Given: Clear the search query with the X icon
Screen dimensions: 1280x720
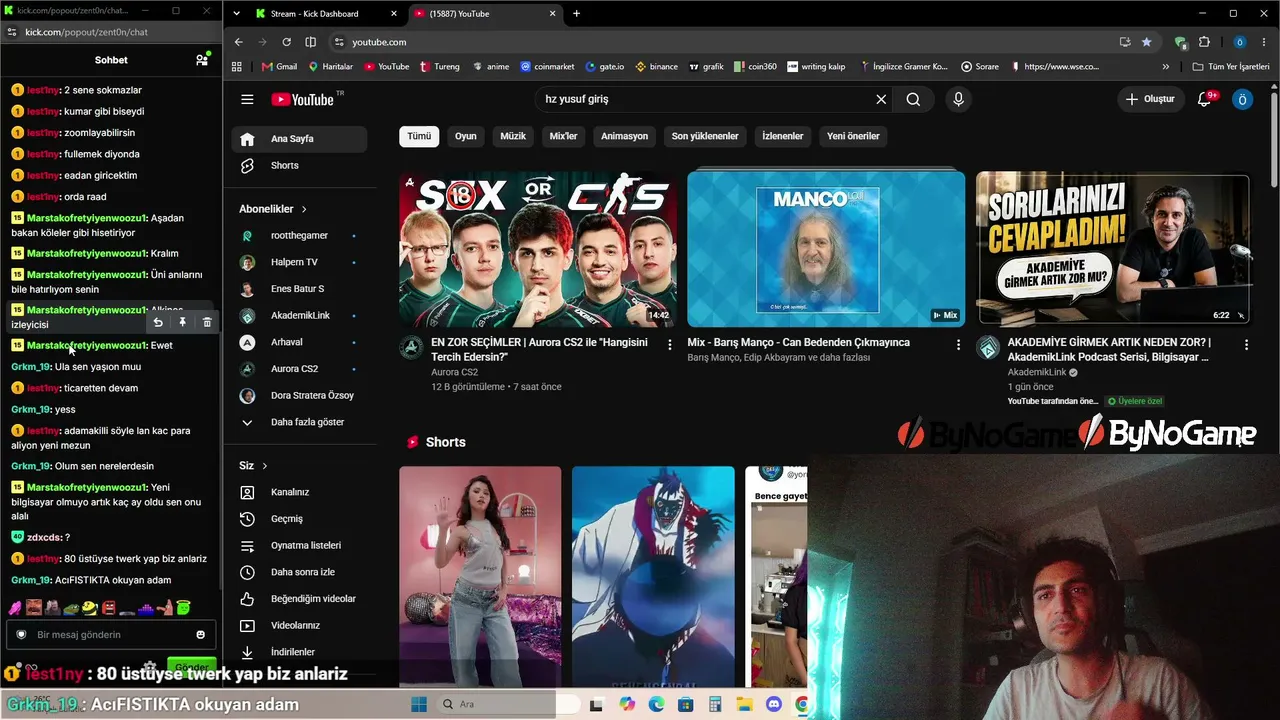Looking at the screenshot, I should [881, 99].
